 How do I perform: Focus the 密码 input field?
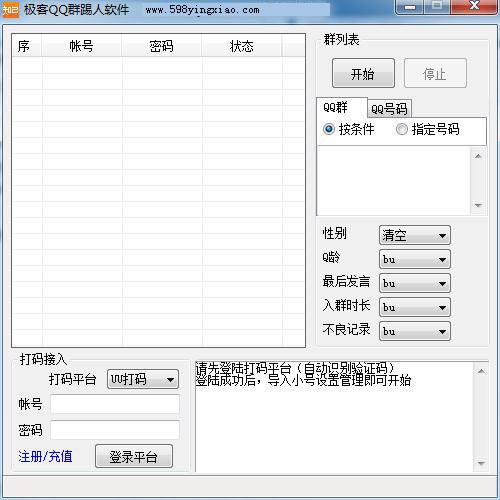[115, 430]
